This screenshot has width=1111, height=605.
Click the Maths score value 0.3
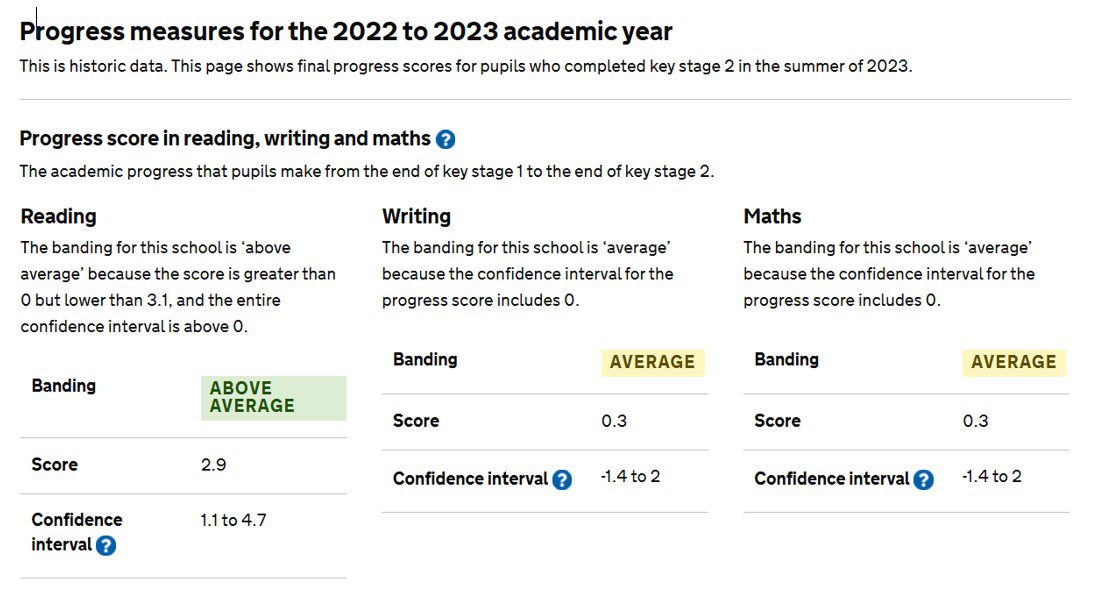(975, 421)
